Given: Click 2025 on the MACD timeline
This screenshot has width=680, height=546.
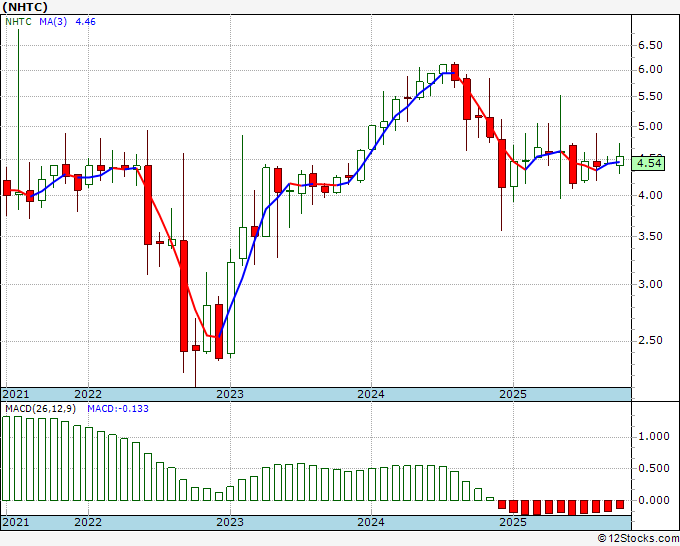Looking at the screenshot, I should (x=513, y=522).
